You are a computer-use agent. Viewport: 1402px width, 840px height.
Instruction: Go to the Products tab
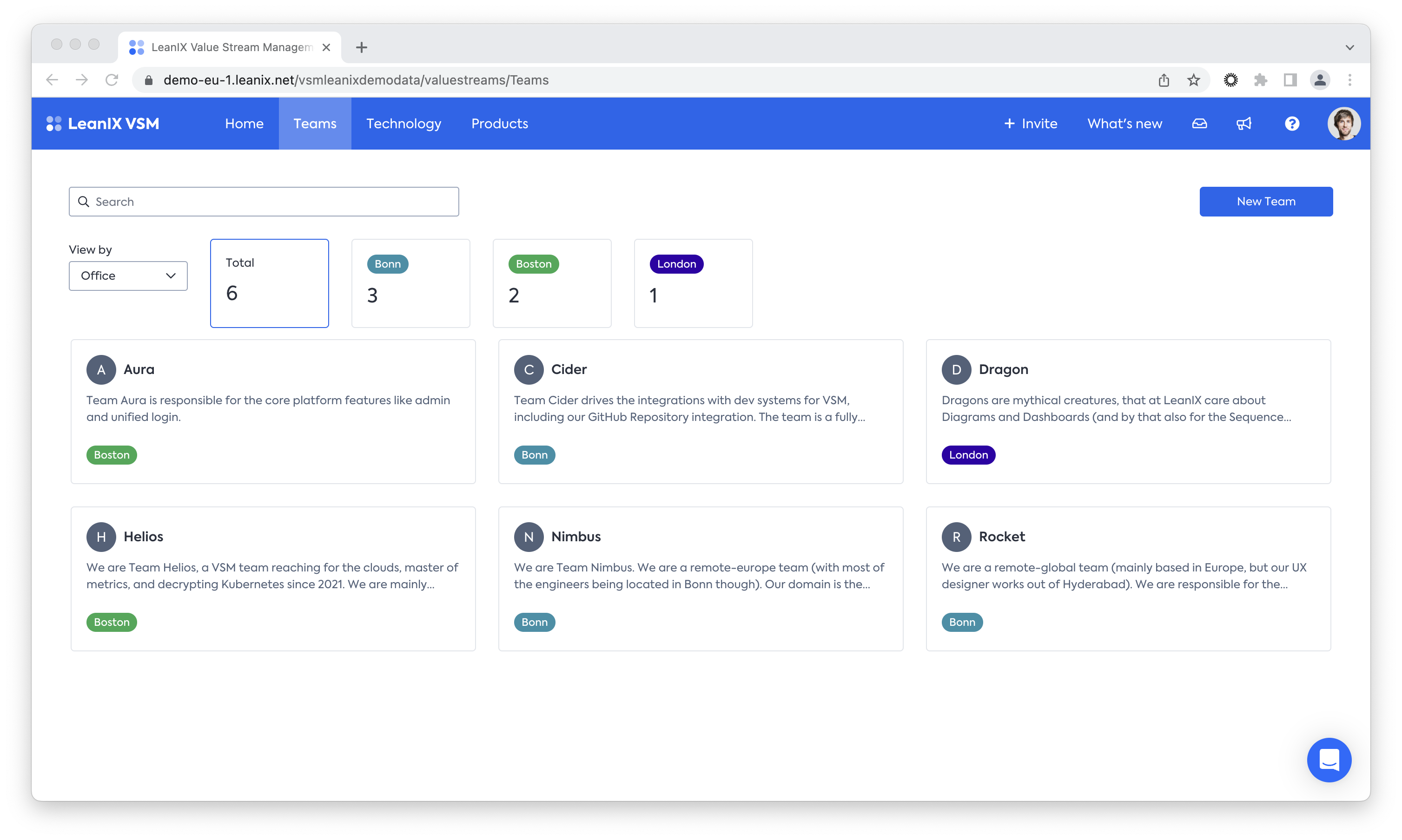(499, 124)
